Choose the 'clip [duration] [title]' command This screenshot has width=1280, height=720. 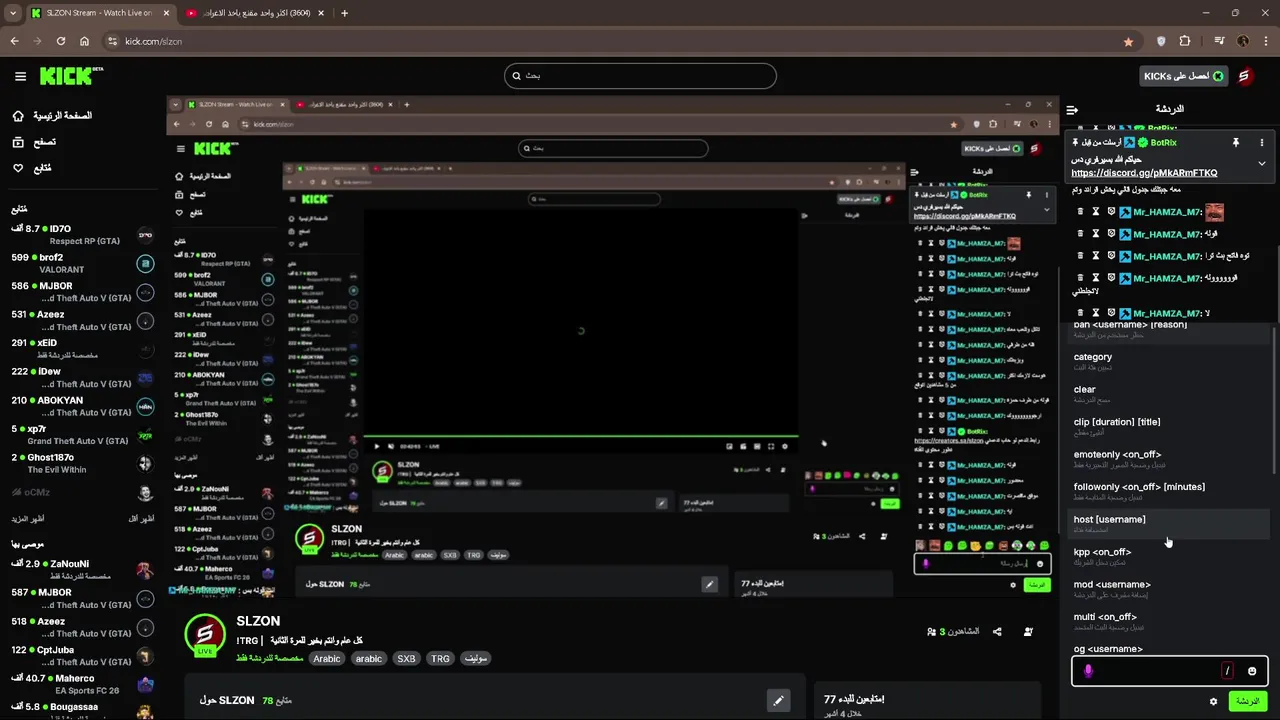point(1167,427)
